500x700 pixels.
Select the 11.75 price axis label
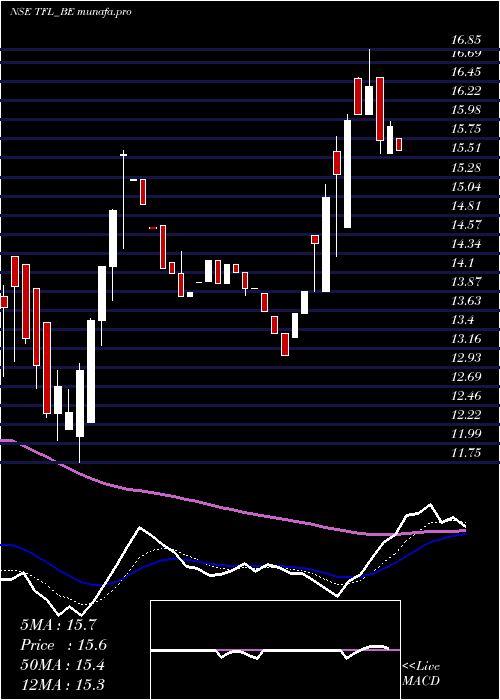tap(466, 453)
